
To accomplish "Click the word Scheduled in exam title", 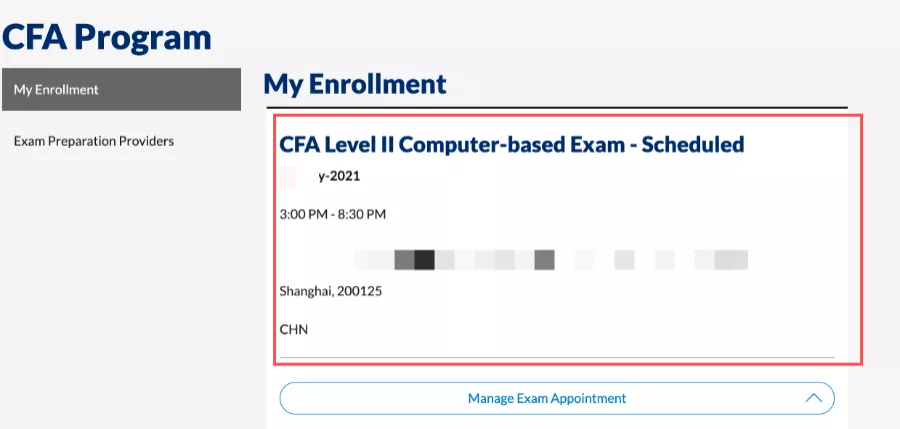I will 692,144.
